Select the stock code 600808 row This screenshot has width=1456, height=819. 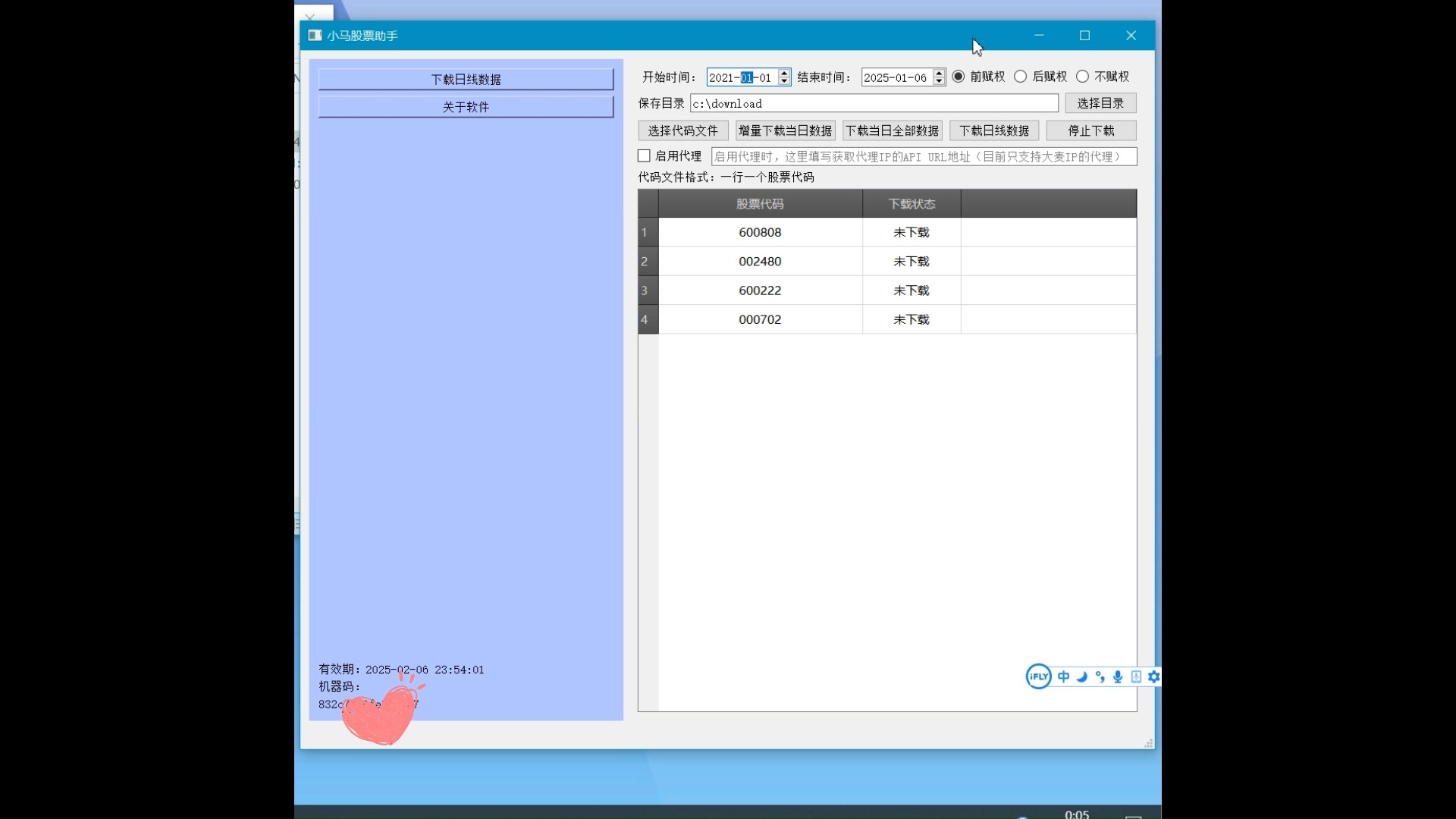point(760,233)
